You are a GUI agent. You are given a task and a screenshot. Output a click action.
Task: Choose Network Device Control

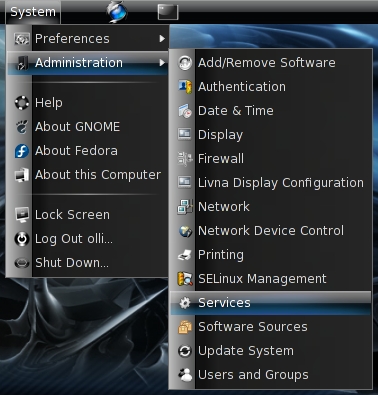pyautogui.click(x=270, y=231)
